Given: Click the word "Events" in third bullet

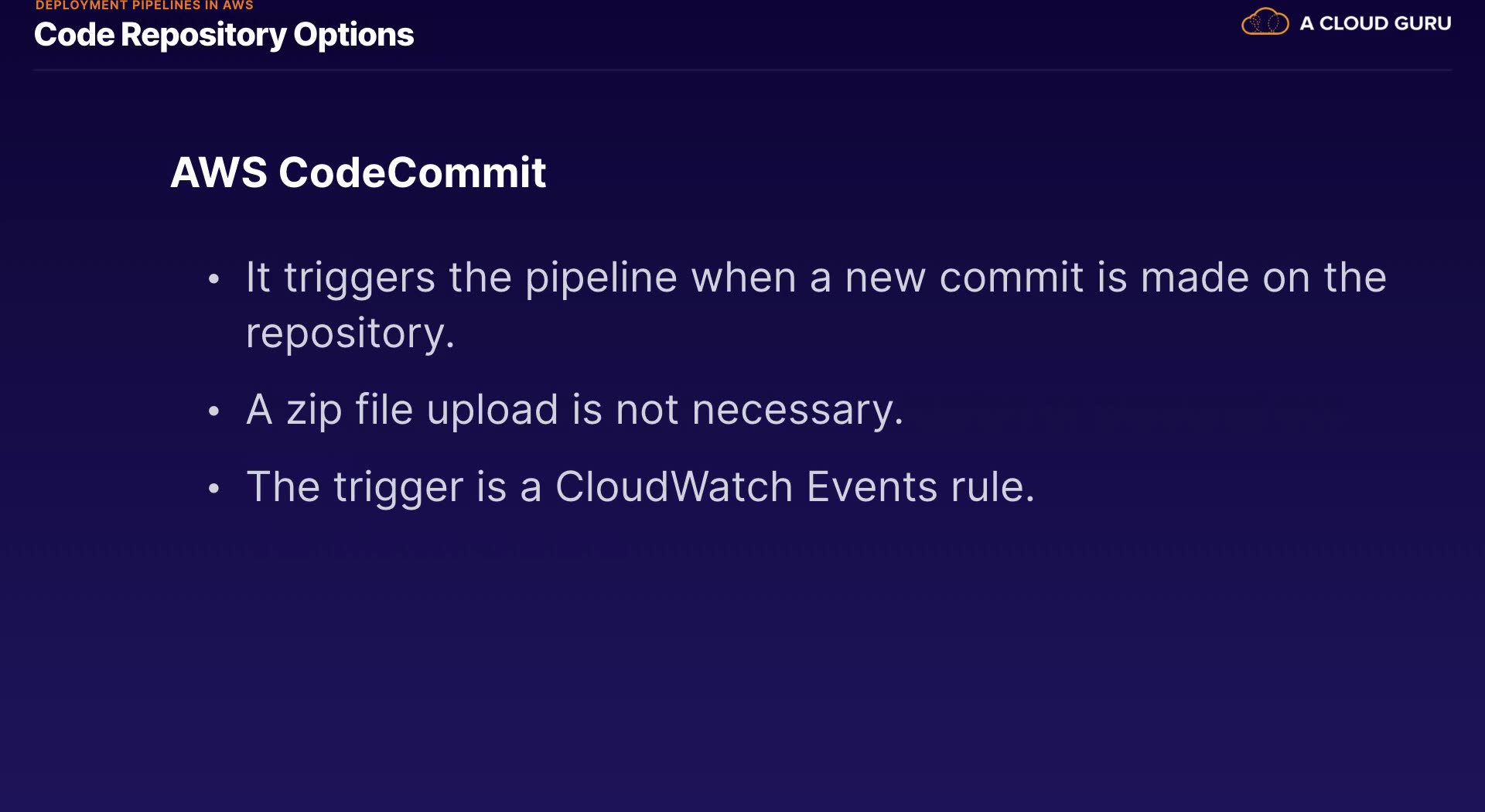Looking at the screenshot, I should tap(872, 487).
